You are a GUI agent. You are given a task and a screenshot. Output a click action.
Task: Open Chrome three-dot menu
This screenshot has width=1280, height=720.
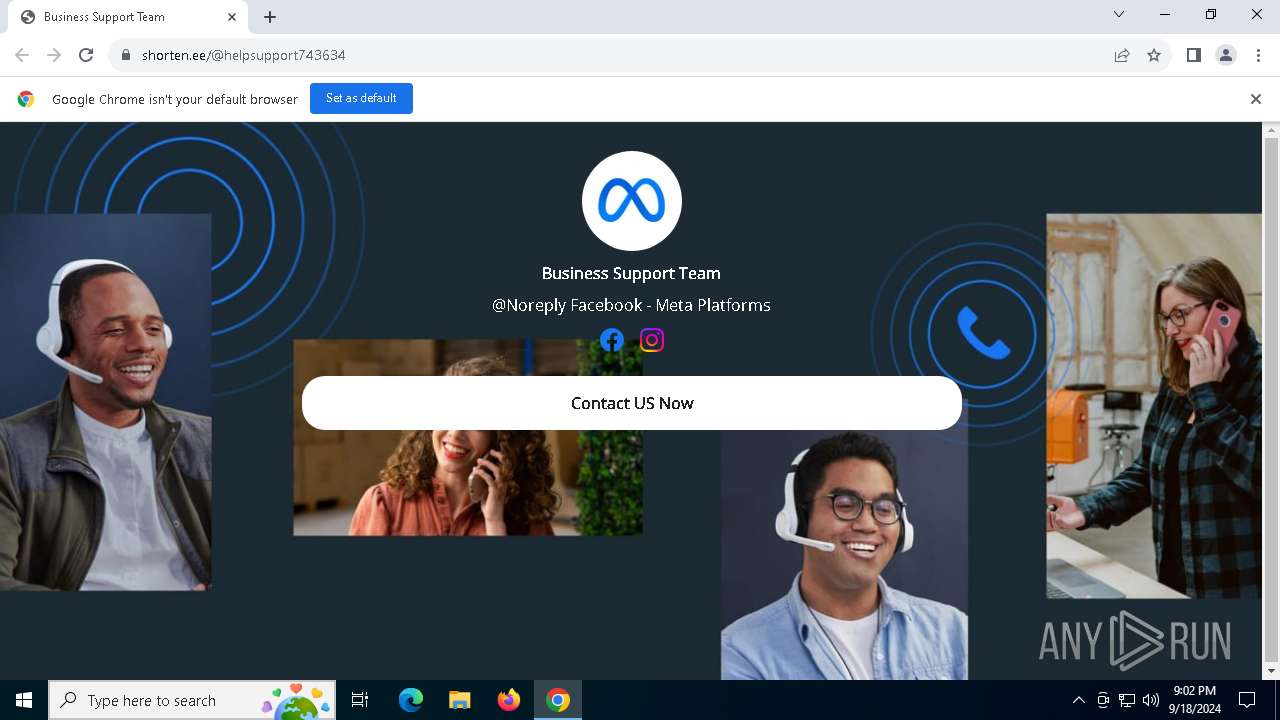[1258, 55]
